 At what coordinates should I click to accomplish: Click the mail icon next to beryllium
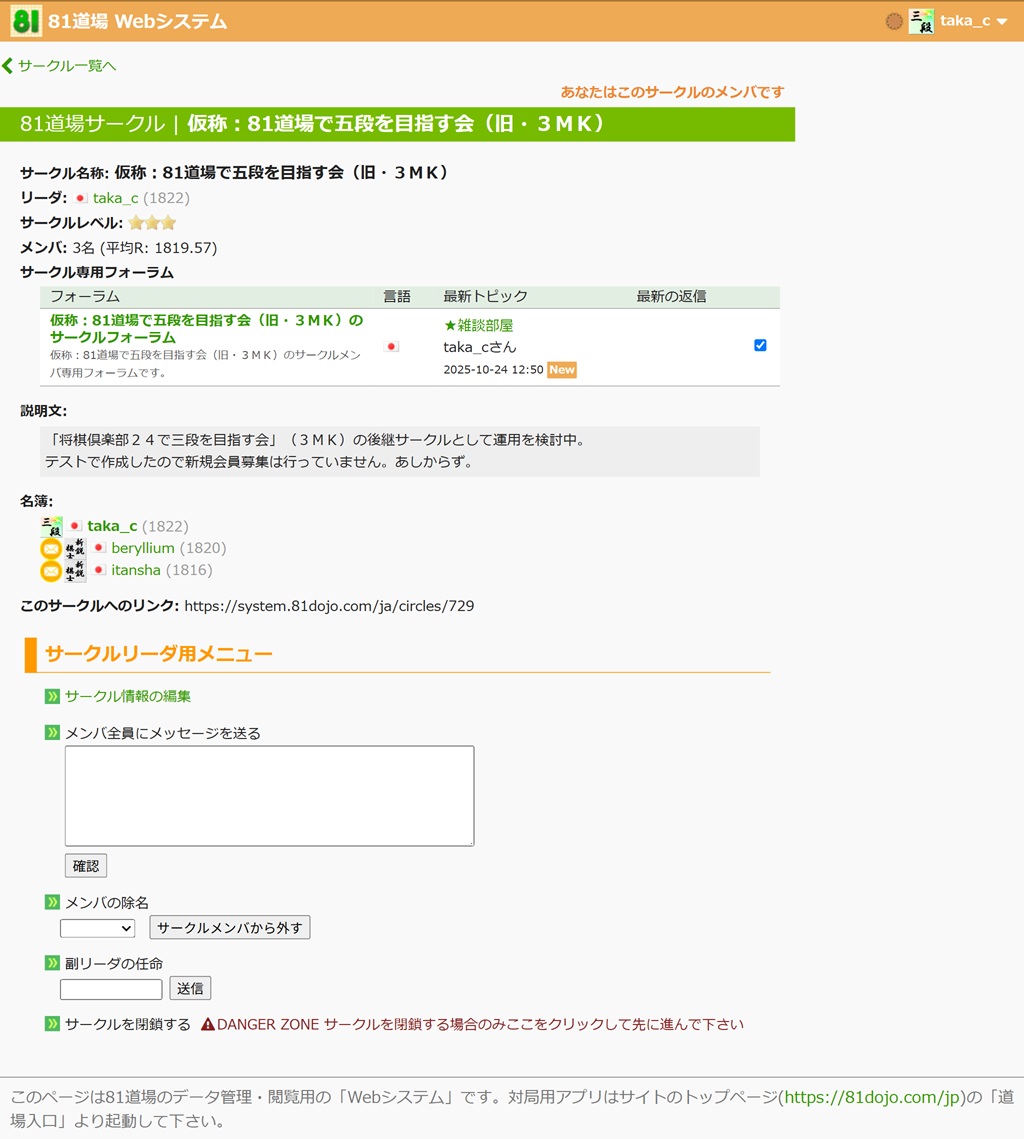tap(50, 549)
